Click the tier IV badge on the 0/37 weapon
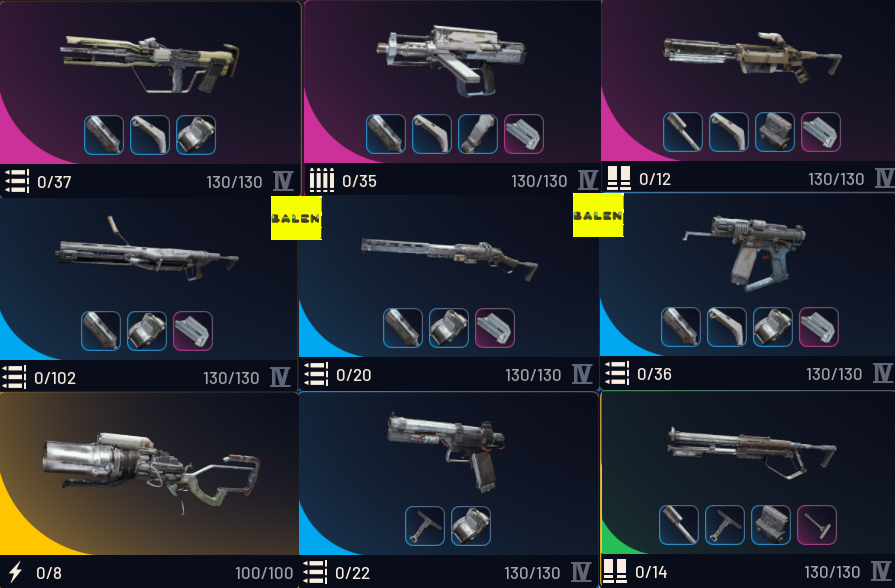This screenshot has height=588, width=895. [283, 182]
